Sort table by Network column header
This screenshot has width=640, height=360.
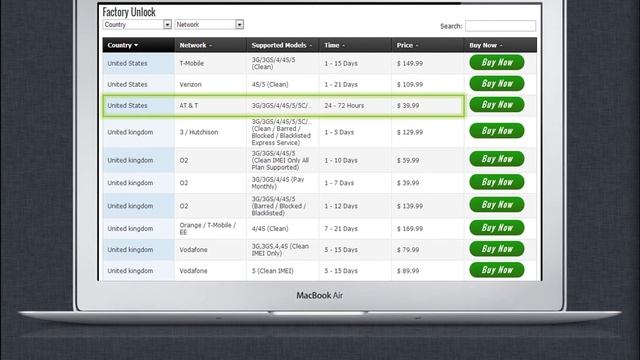tap(211, 45)
